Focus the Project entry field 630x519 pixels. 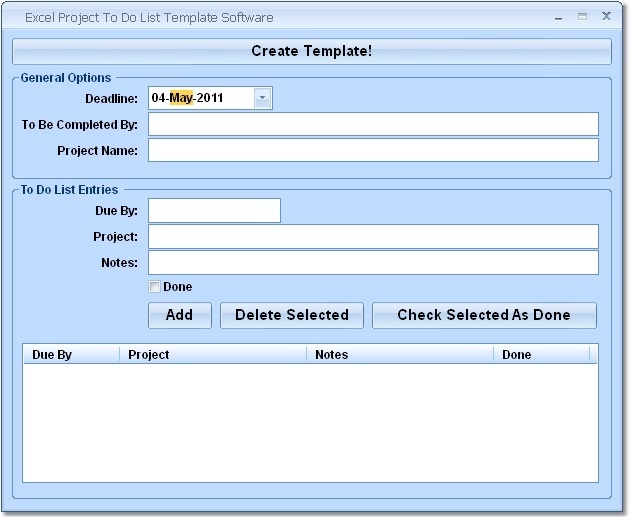click(373, 237)
